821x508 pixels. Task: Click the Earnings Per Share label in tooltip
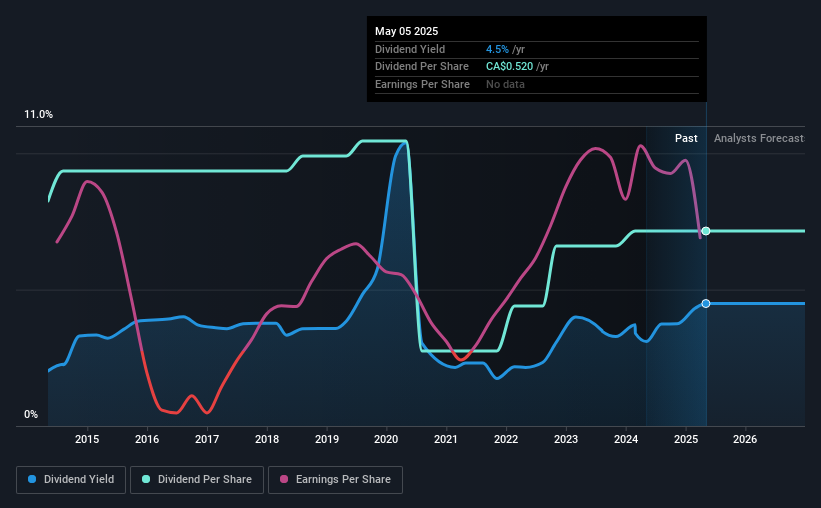pyautogui.click(x=422, y=84)
